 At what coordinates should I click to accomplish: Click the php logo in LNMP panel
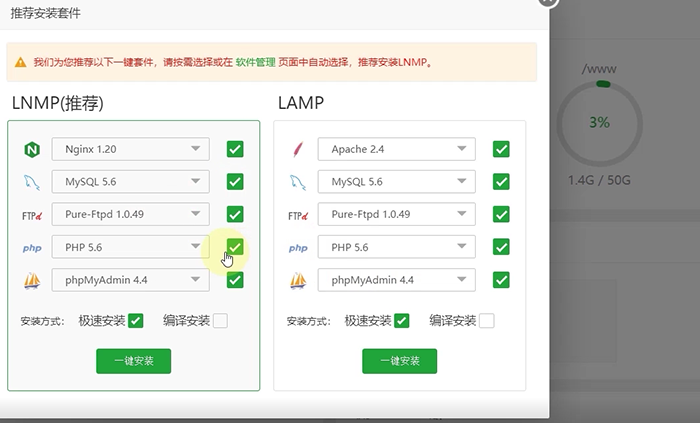click(32, 248)
